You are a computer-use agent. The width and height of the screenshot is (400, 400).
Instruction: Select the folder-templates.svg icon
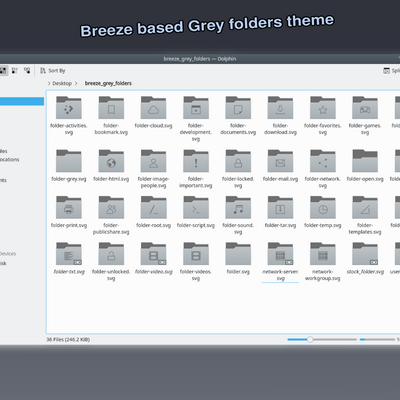click(365, 207)
